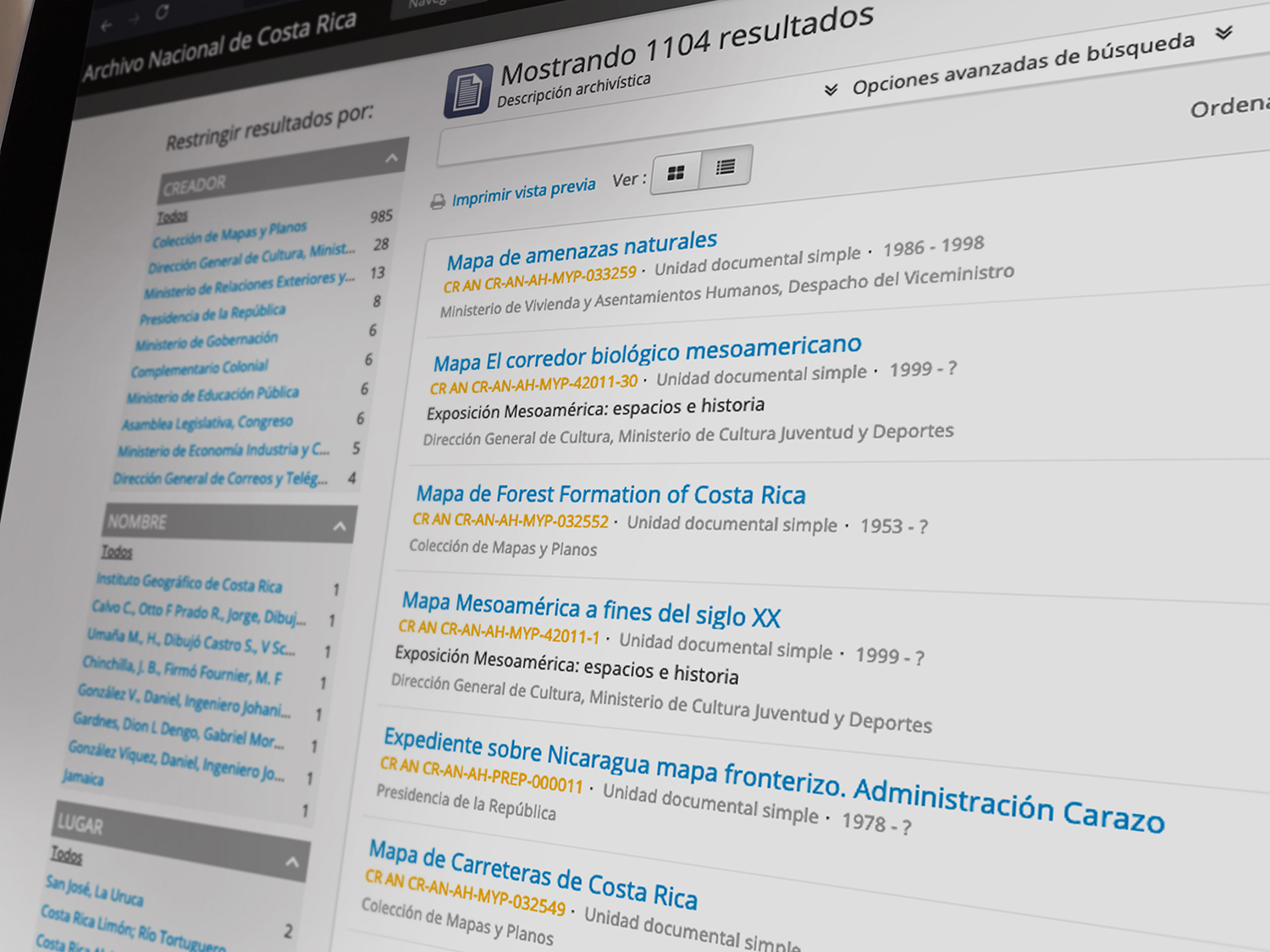Screen dimensions: 1270x952
Task: Open Mapa de Carreteras de Costa Rica
Action: pyautogui.click(x=533, y=874)
